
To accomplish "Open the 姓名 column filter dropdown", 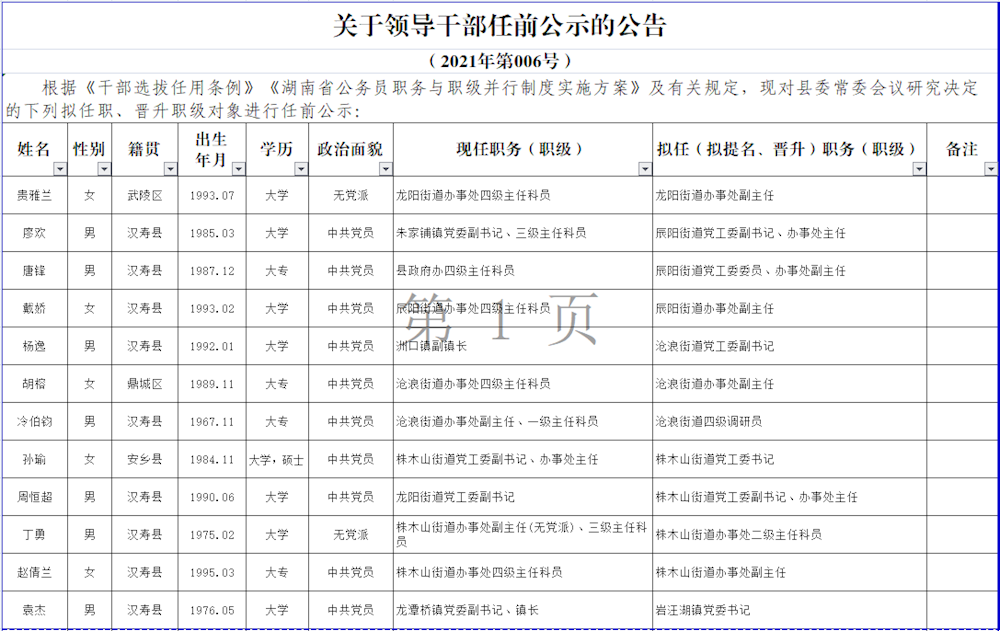I will click(60, 169).
